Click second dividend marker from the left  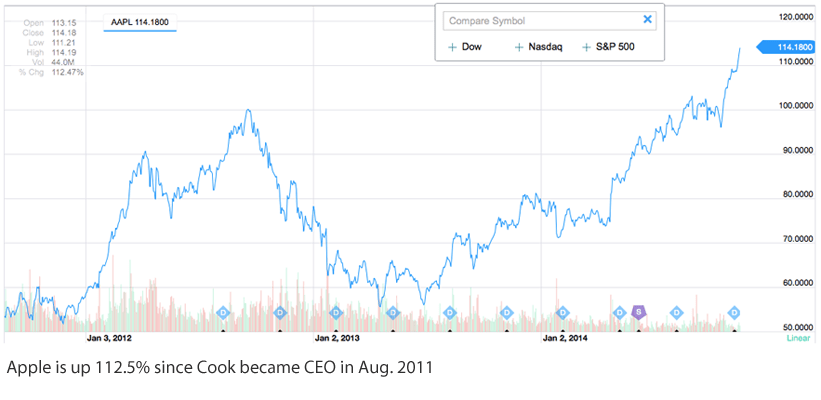point(279,312)
